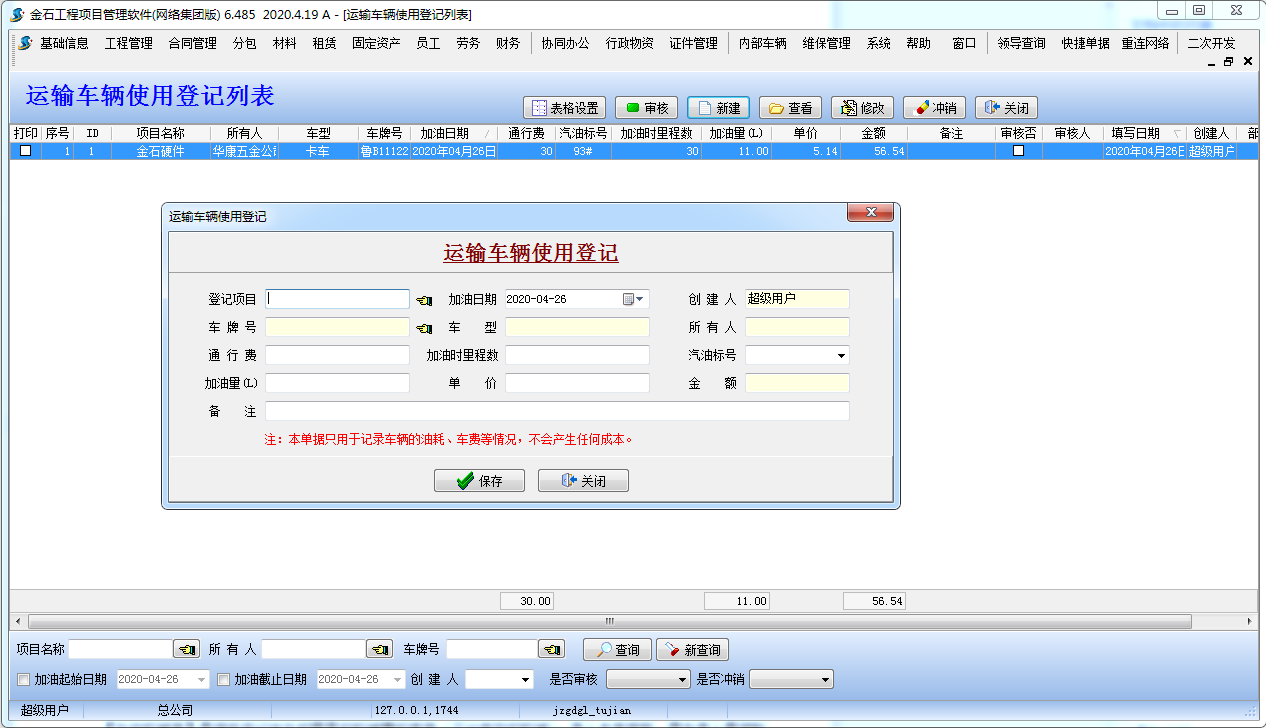Expand the 汽油标号 dropdown
Image resolution: width=1266 pixels, height=728 pixels.
click(840, 356)
